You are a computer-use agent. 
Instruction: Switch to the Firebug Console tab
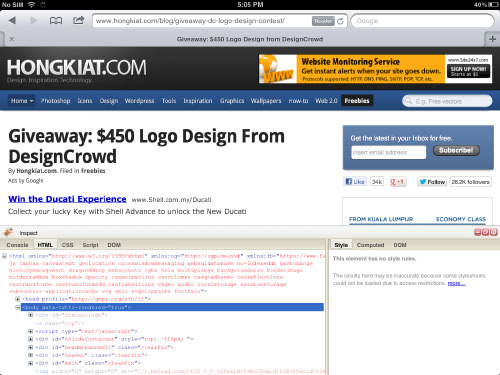pos(17,245)
